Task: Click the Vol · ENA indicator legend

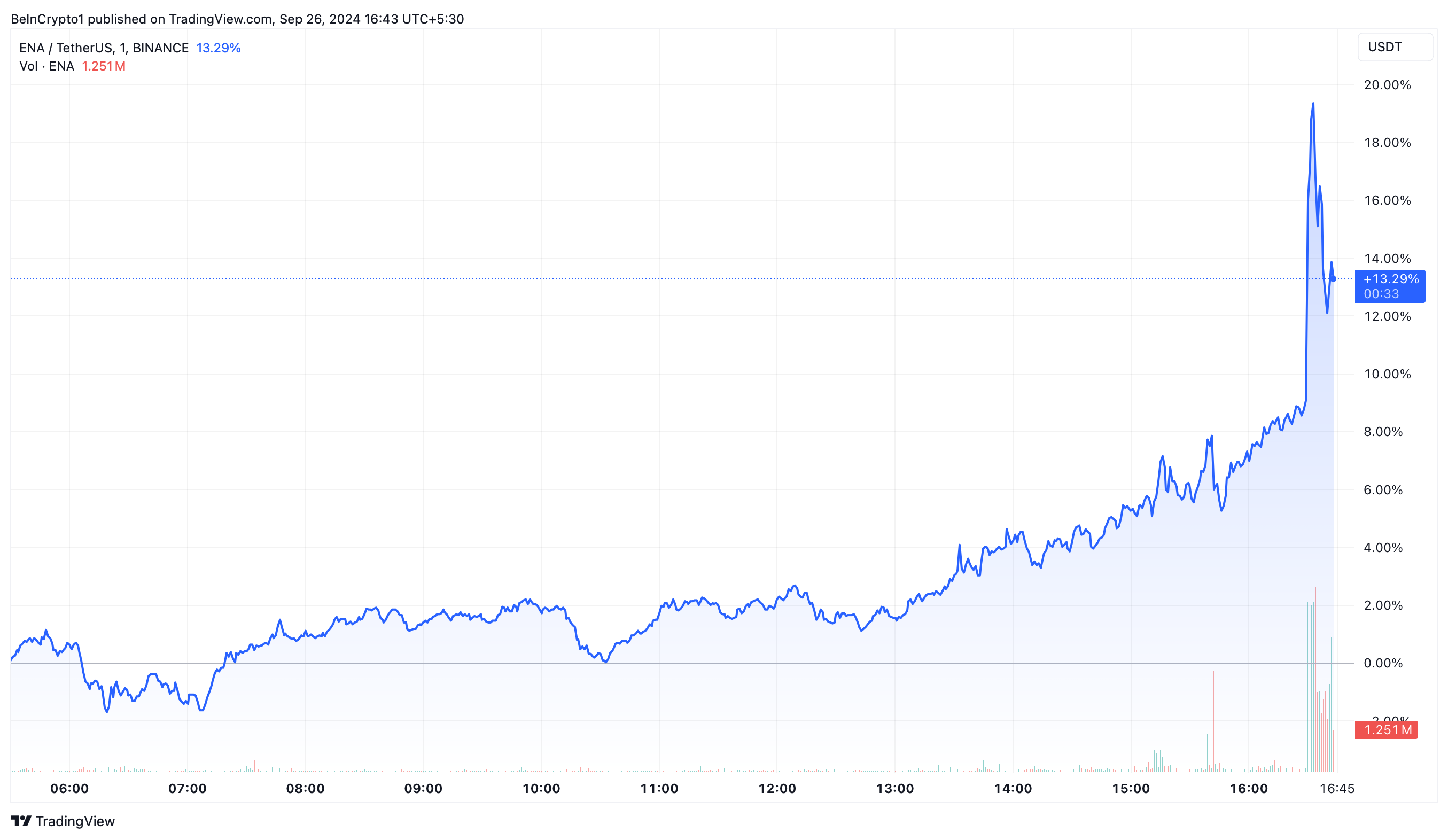Action: click(46, 66)
